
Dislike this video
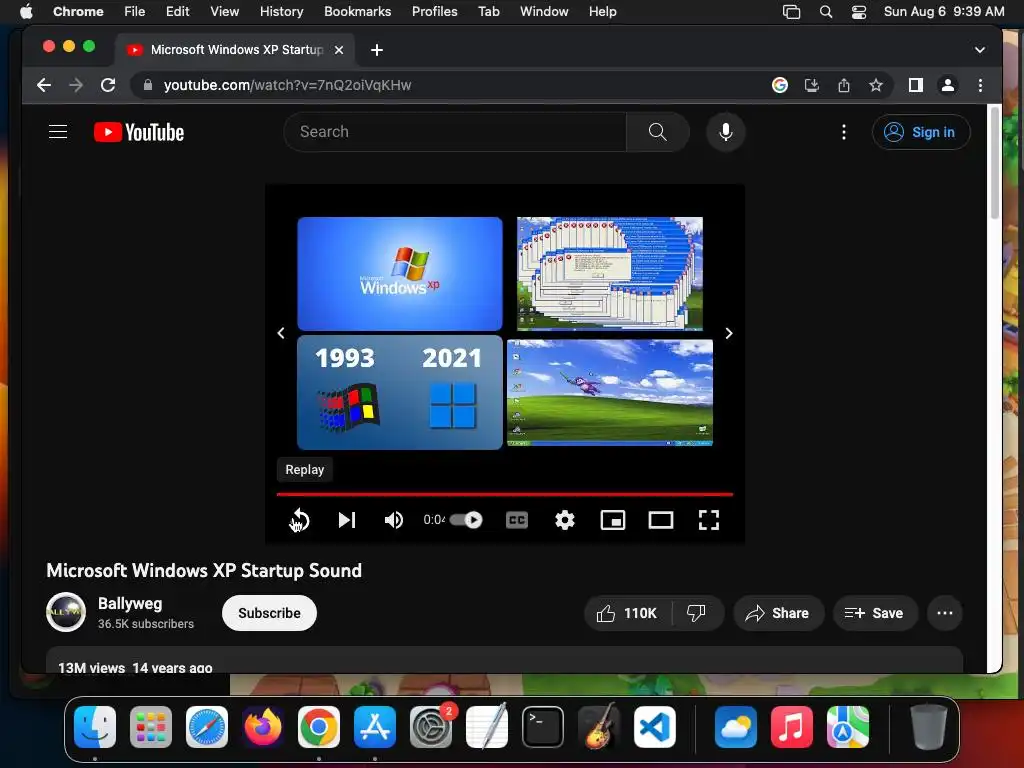696,613
